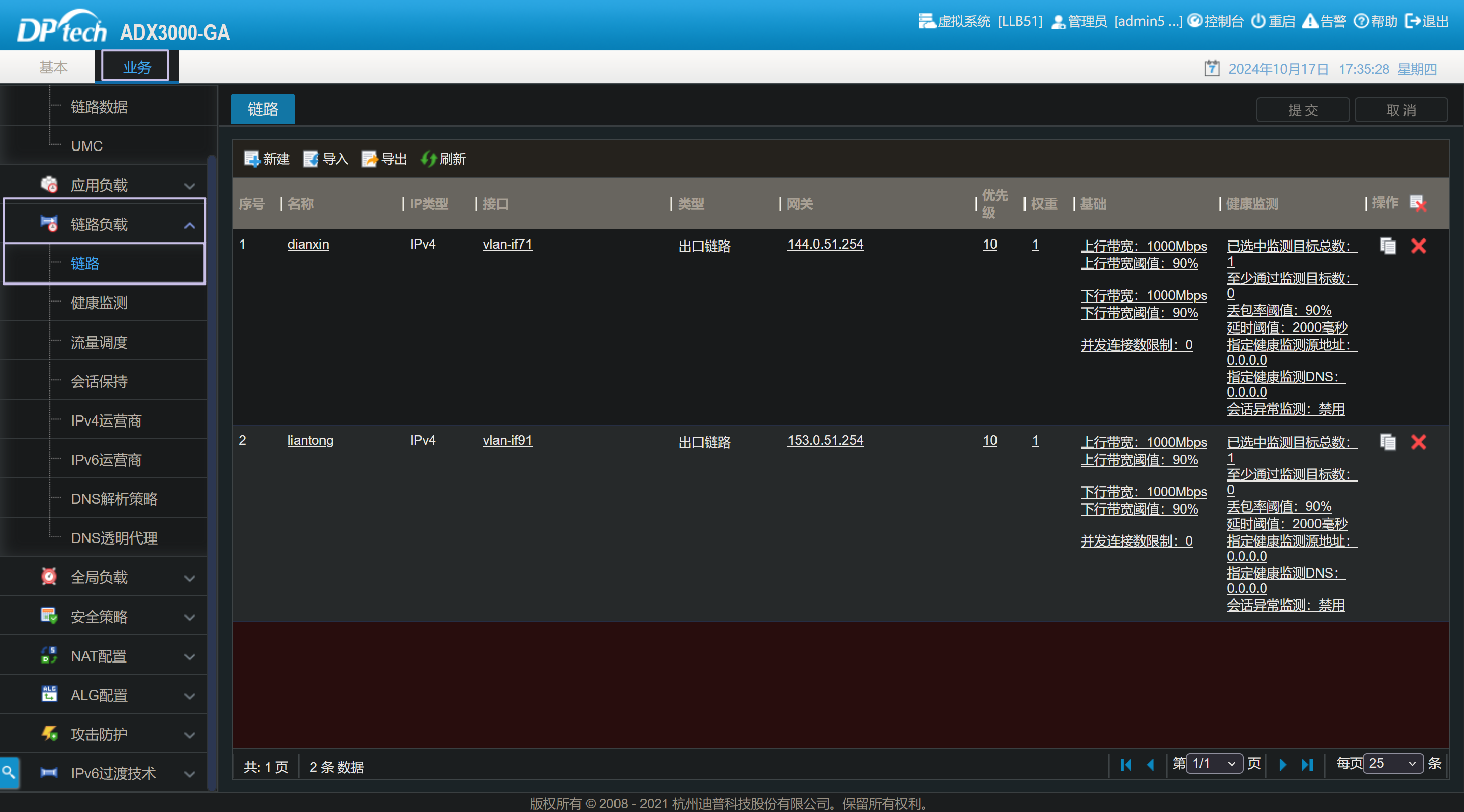Screen dimensions: 1464x812
Task: Open the 帮助 help
Action: point(1375,21)
